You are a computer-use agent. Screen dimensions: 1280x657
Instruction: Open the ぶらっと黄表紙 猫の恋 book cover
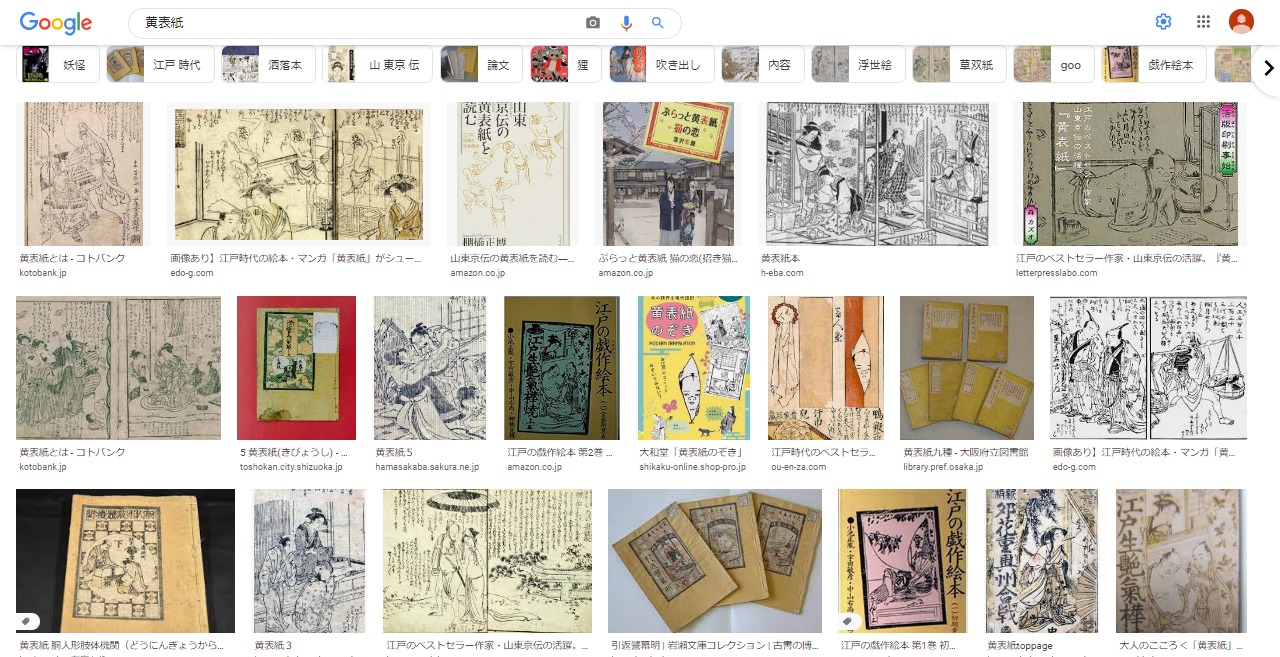coord(664,174)
